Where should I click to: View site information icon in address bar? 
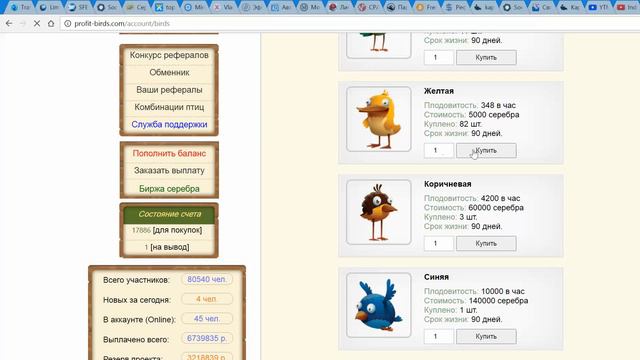(x=68, y=24)
